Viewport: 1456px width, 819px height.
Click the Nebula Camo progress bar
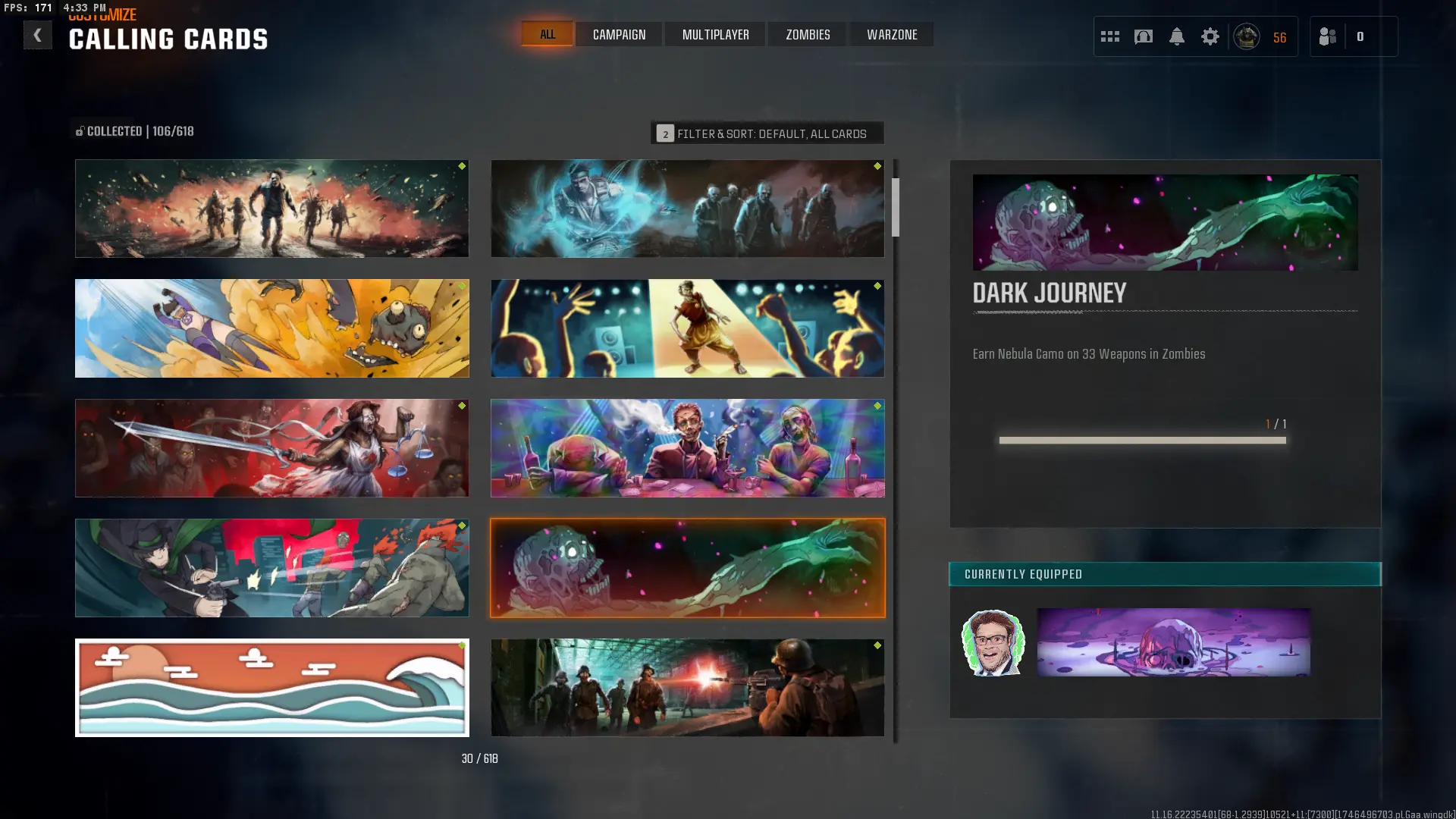tap(1142, 440)
